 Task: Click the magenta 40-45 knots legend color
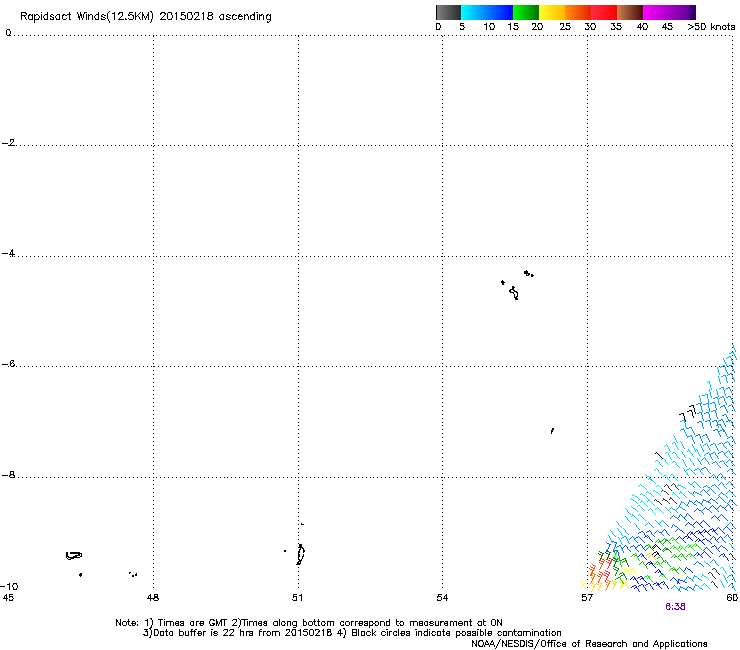pos(656,12)
